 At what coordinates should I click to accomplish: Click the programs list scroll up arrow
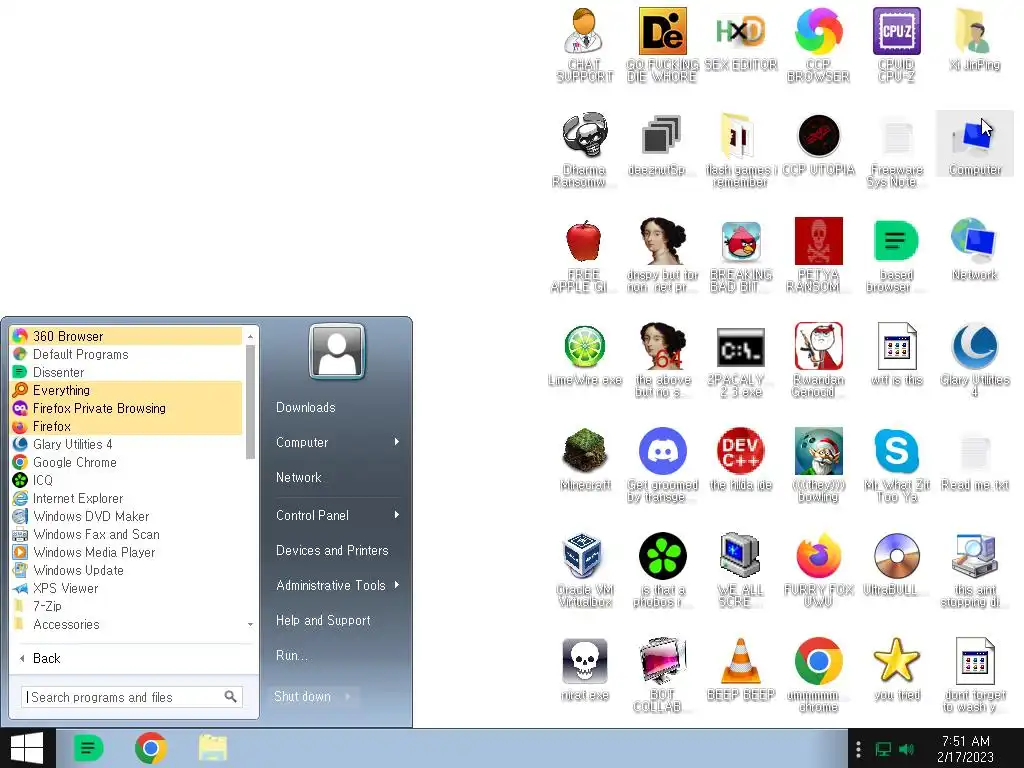(x=250, y=336)
